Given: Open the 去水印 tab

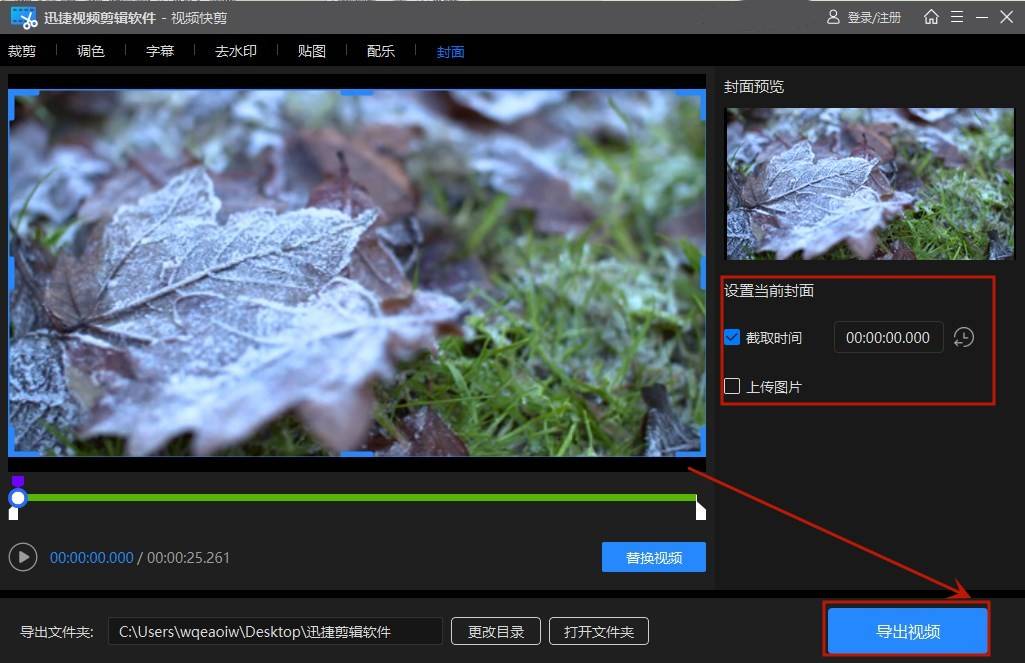Looking at the screenshot, I should [x=236, y=51].
